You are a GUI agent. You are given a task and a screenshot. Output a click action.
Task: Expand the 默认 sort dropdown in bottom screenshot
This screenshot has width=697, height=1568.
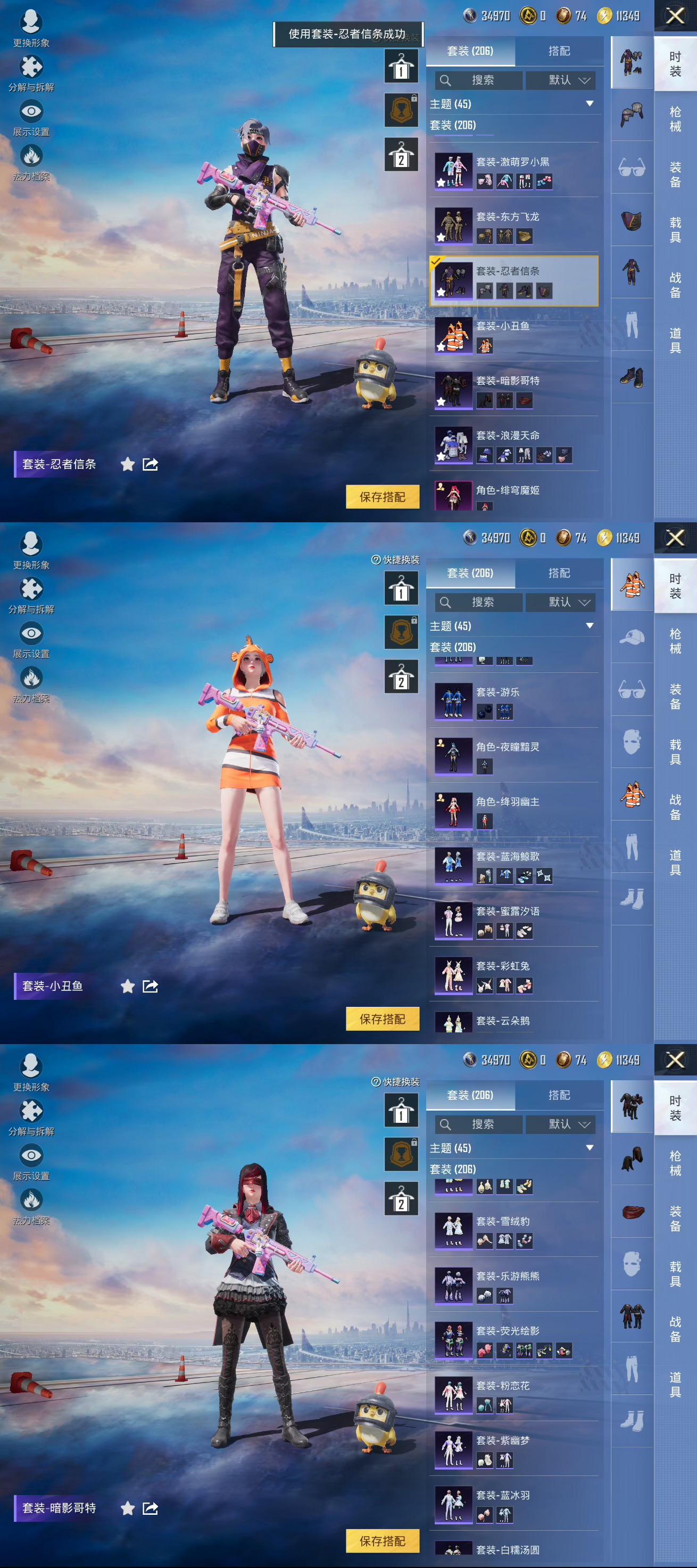tap(561, 1124)
